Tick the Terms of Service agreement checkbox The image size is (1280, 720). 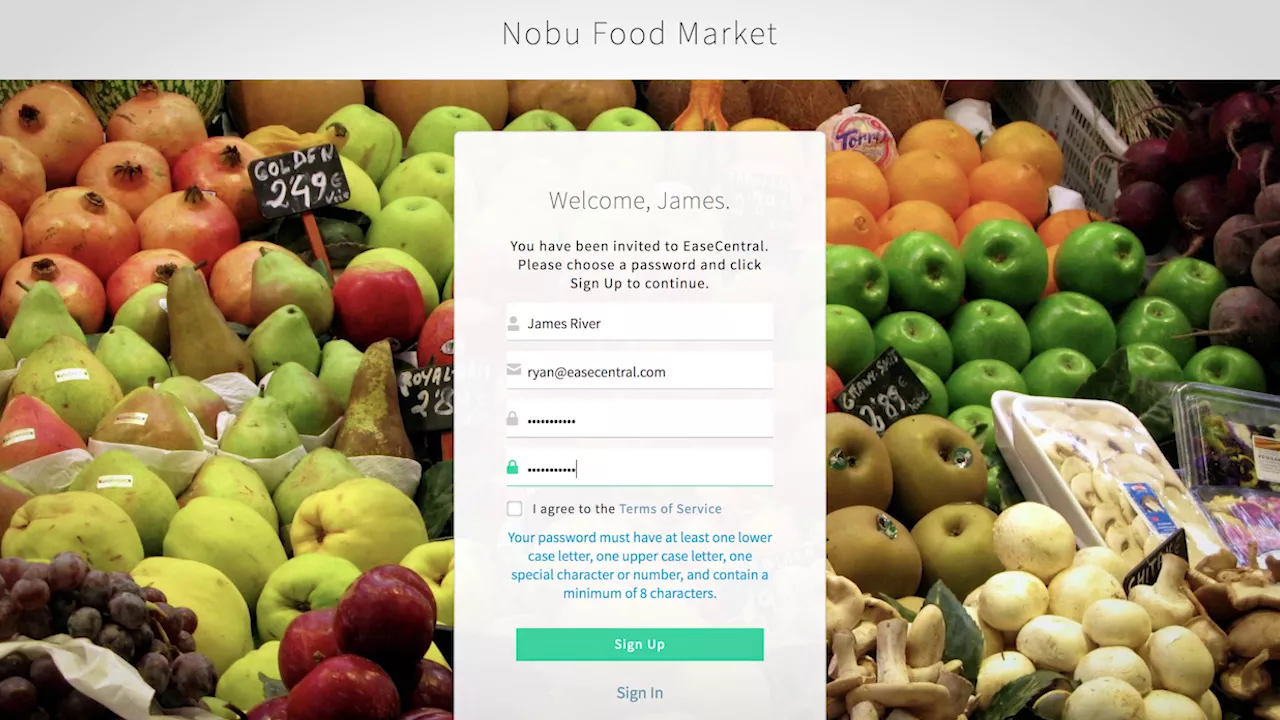(x=514, y=509)
